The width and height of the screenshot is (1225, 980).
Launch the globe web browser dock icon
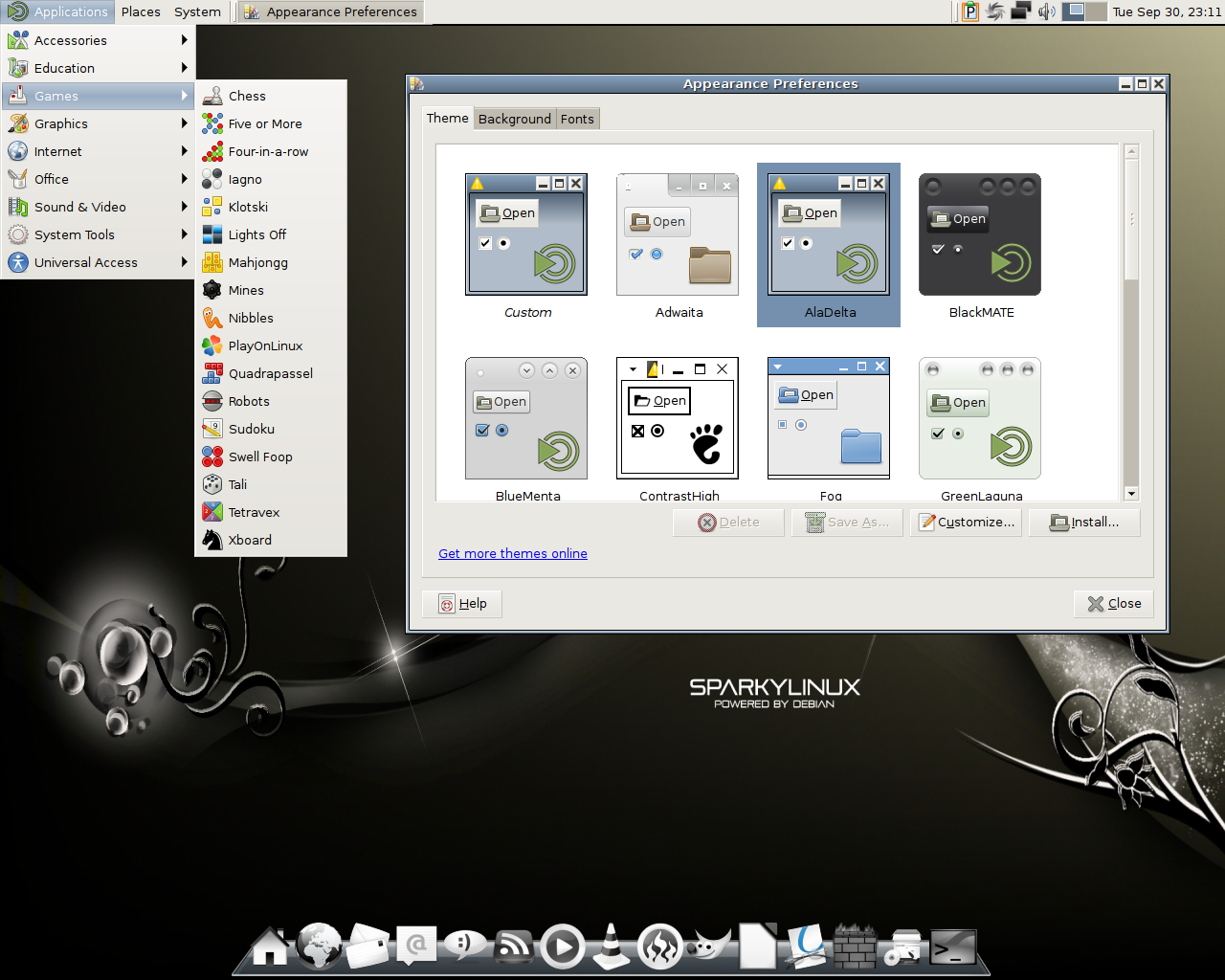(319, 947)
